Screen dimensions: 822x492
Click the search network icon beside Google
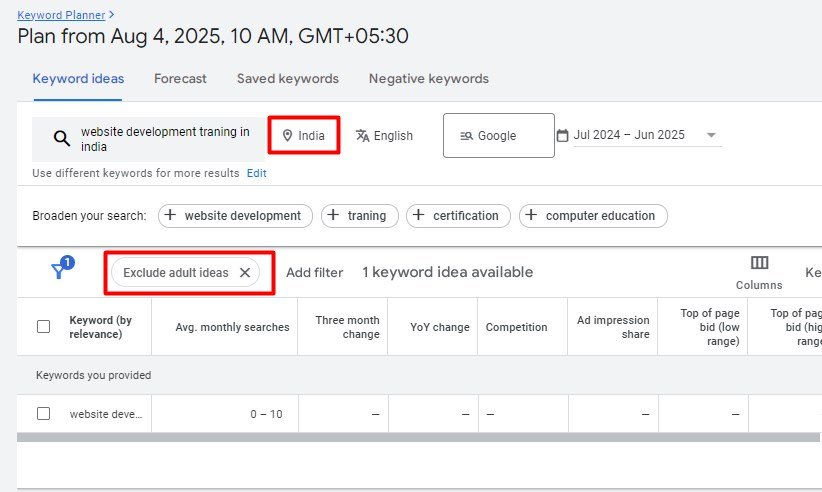[467, 136]
